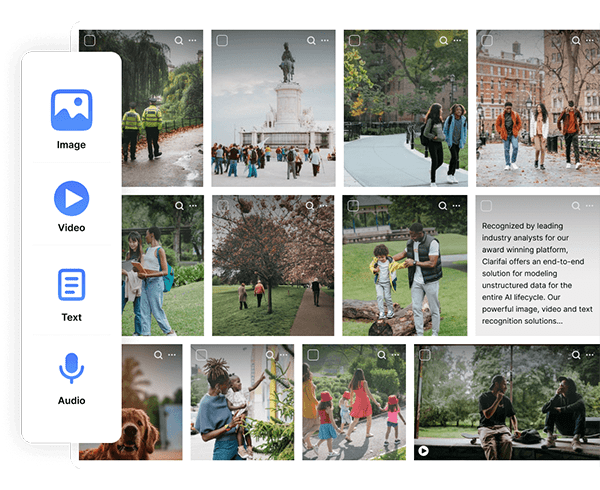This screenshot has width=600, height=490.
Task: Click the round blue Video play icon
Action: click(x=71, y=199)
